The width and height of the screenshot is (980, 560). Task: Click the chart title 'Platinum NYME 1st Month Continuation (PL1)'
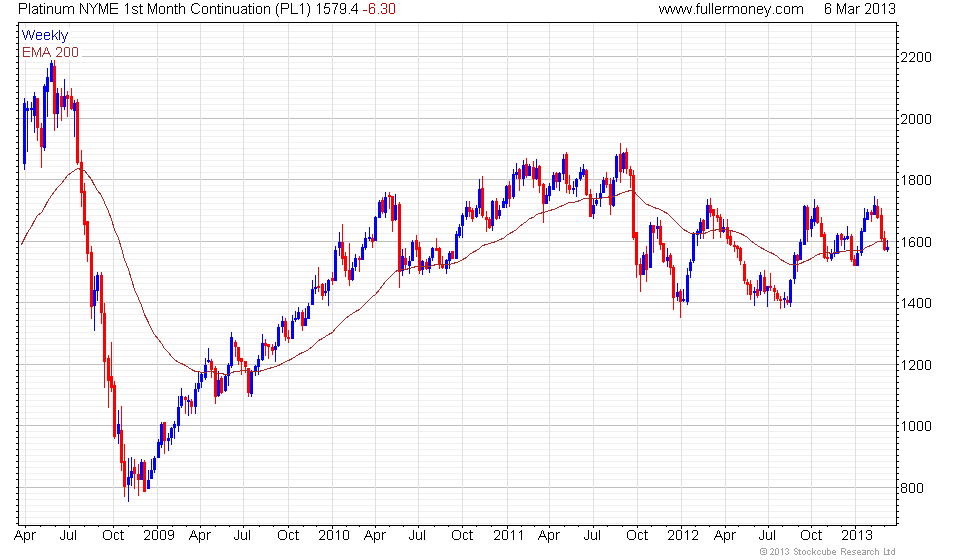[x=164, y=9]
